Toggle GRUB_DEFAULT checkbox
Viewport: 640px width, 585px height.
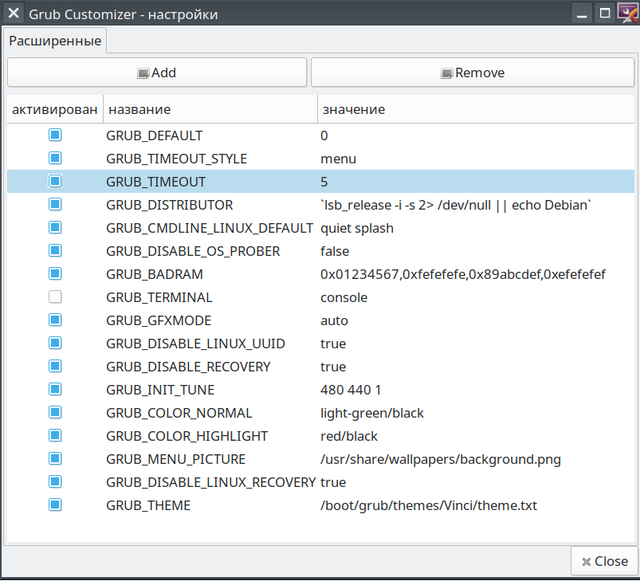pyautogui.click(x=55, y=135)
